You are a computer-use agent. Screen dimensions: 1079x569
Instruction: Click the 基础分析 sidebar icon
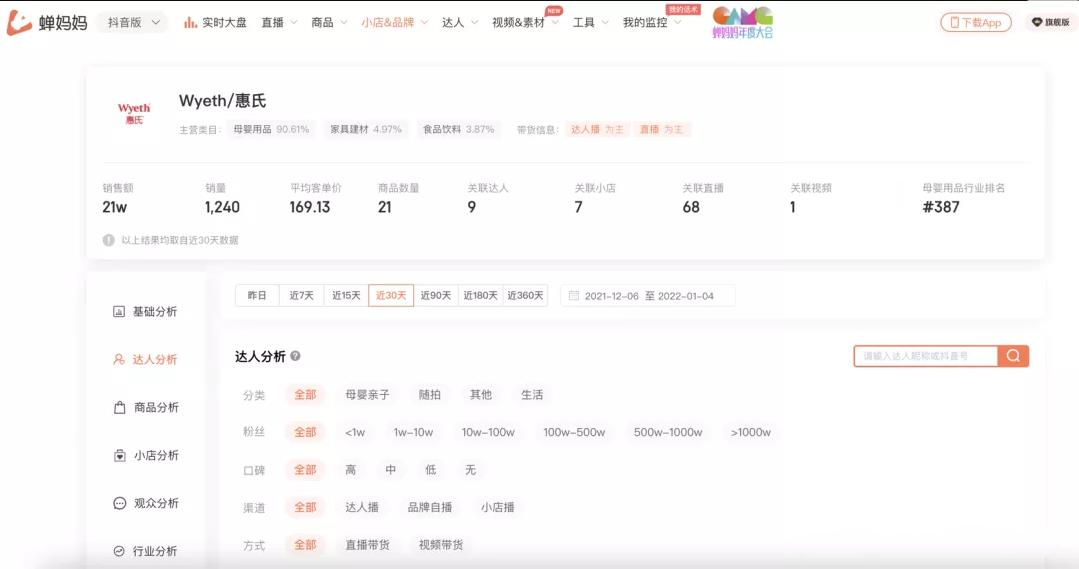pyautogui.click(x=118, y=312)
